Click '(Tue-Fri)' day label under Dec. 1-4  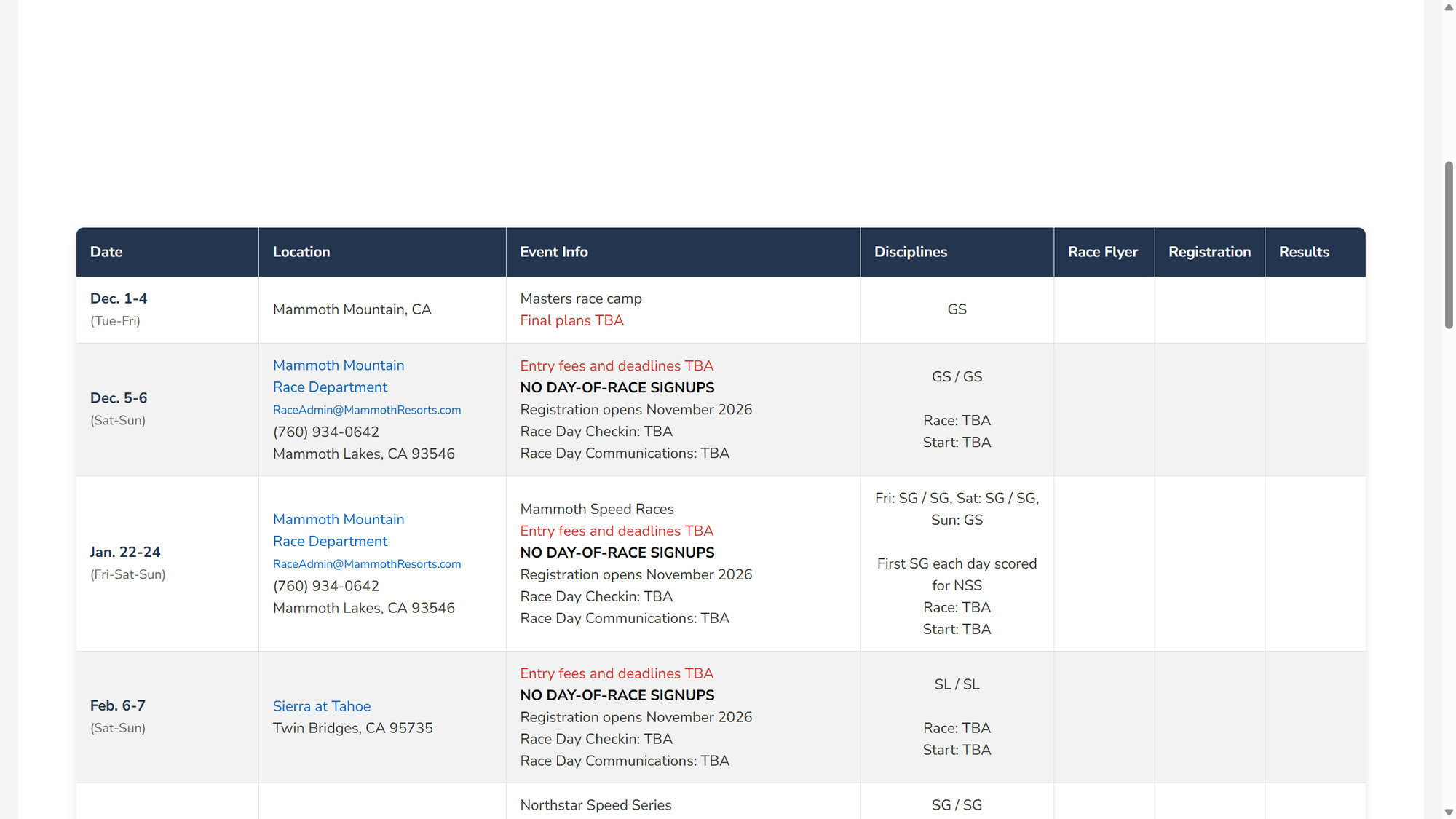(115, 321)
